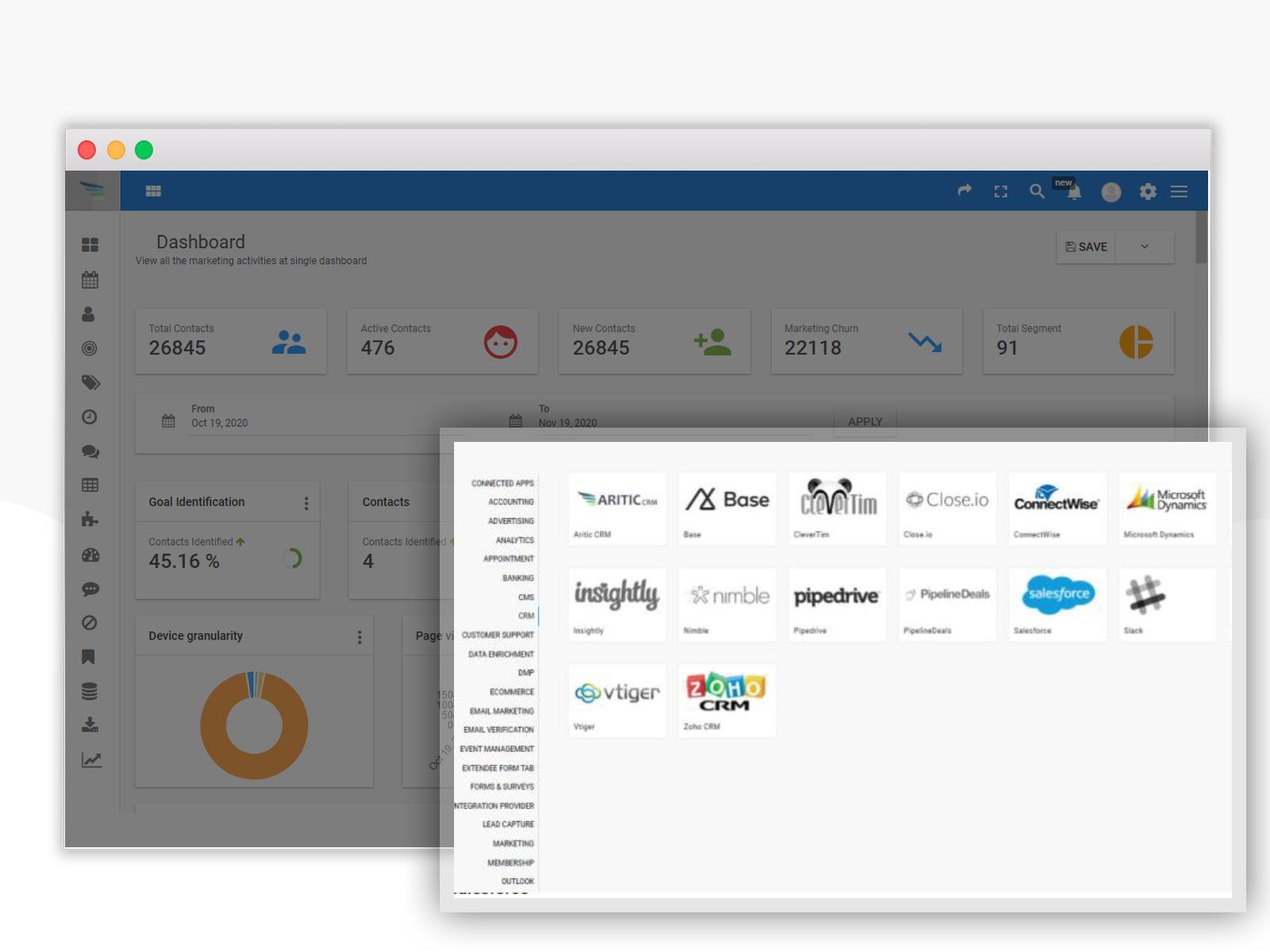Open notifications bell with new badge
The height and width of the screenshot is (952, 1270).
1073,190
